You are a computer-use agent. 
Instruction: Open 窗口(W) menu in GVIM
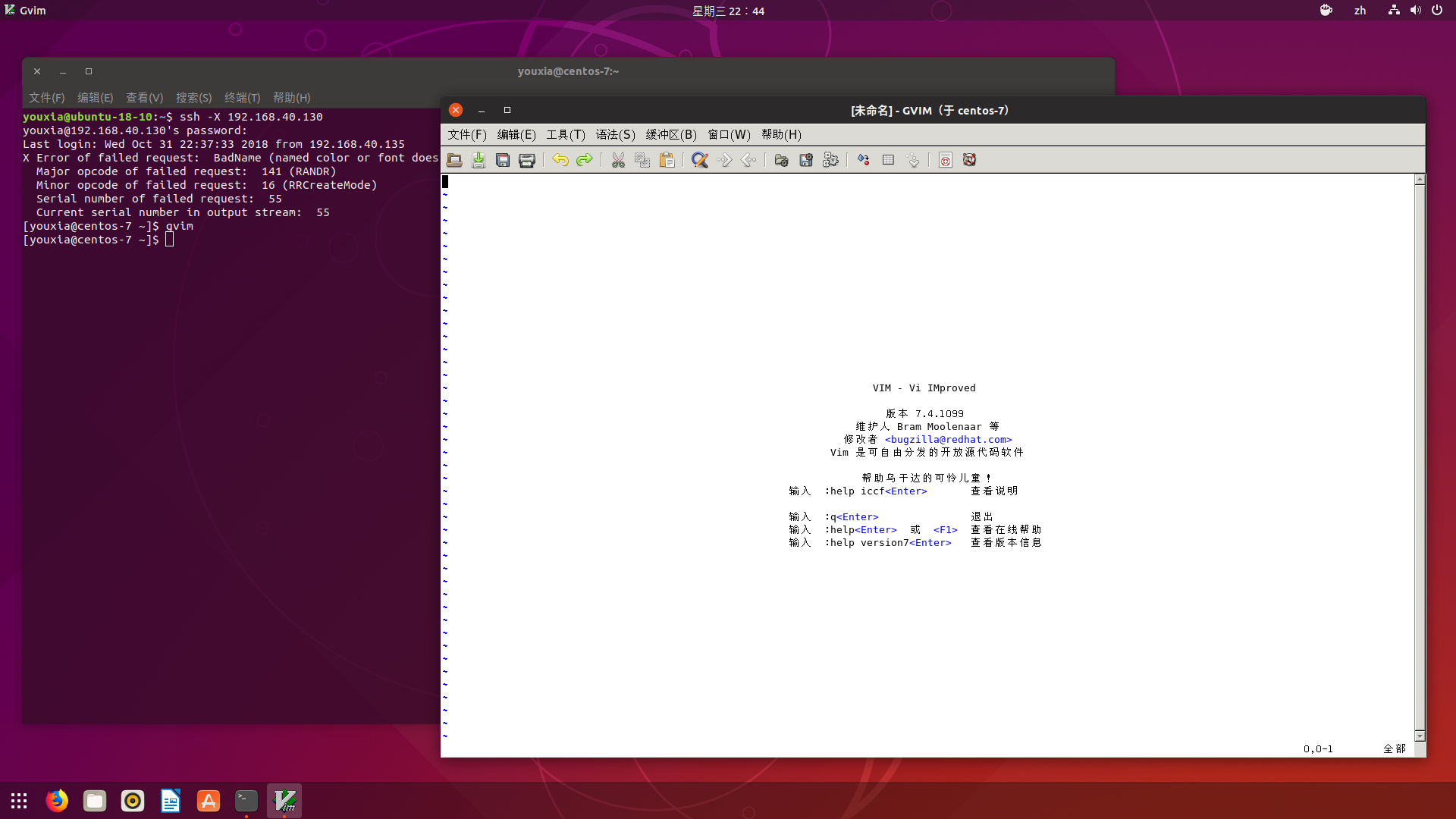729,134
